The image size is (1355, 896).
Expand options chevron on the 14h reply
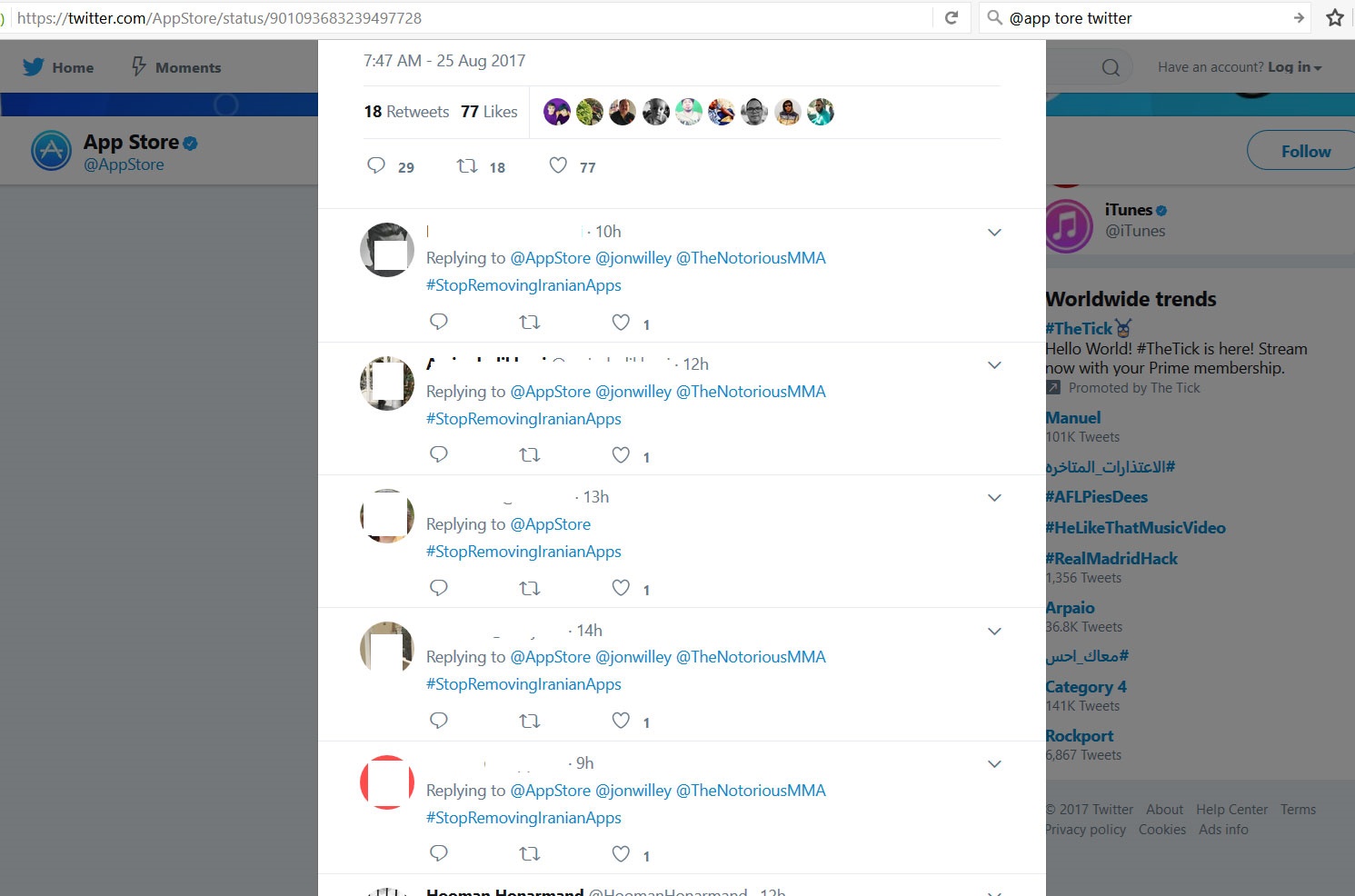pos(994,632)
